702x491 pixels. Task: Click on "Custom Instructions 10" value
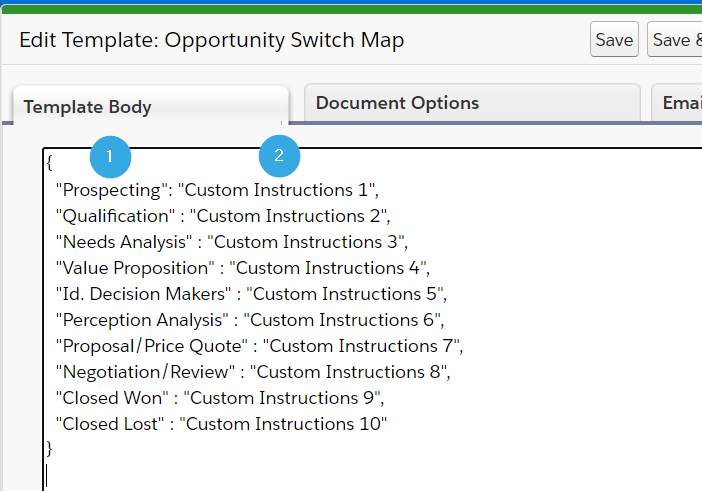pos(283,424)
